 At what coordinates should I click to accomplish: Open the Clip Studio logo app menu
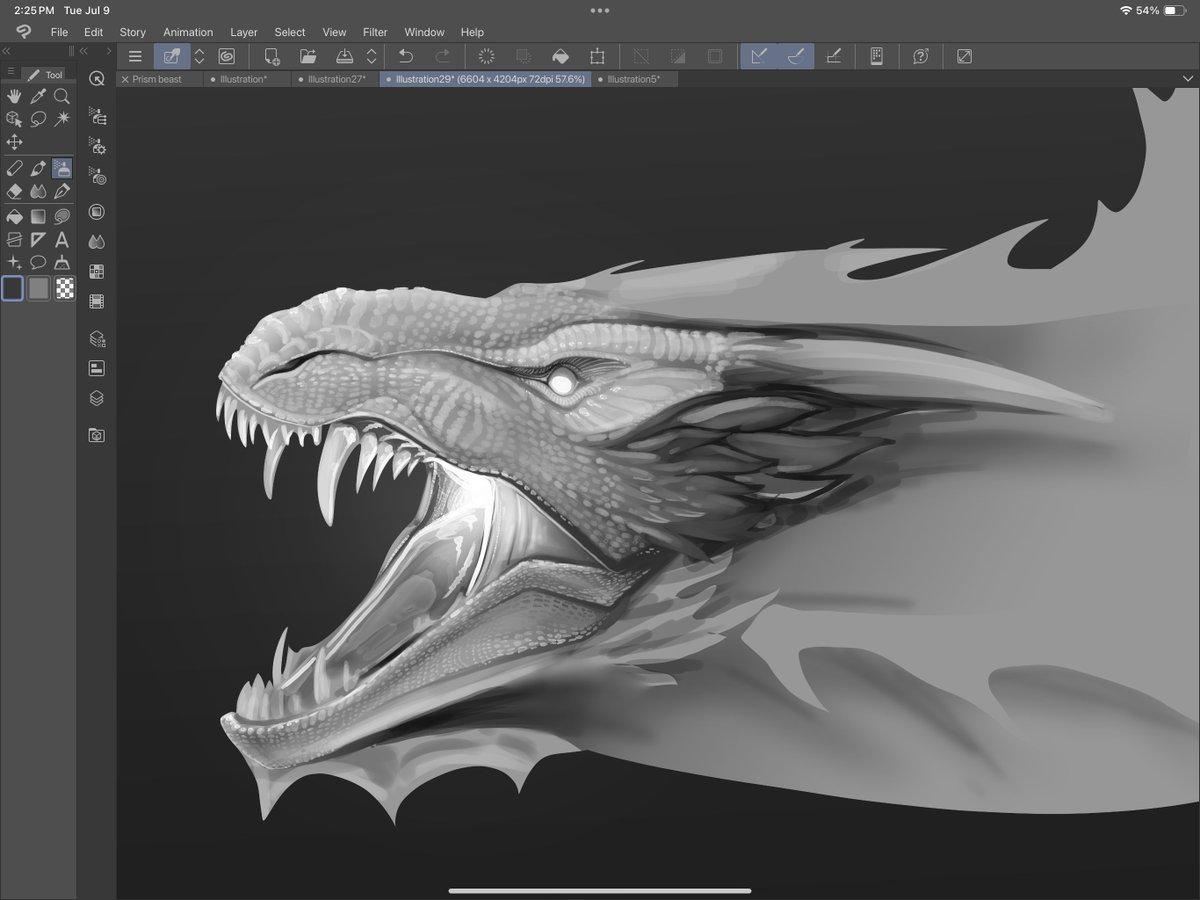pyautogui.click(x=22, y=32)
